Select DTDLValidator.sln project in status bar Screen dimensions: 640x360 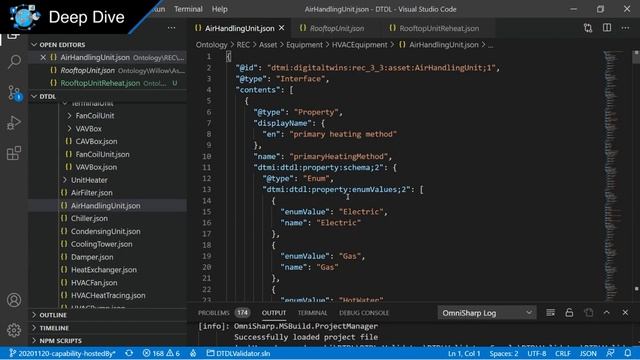(x=238, y=353)
